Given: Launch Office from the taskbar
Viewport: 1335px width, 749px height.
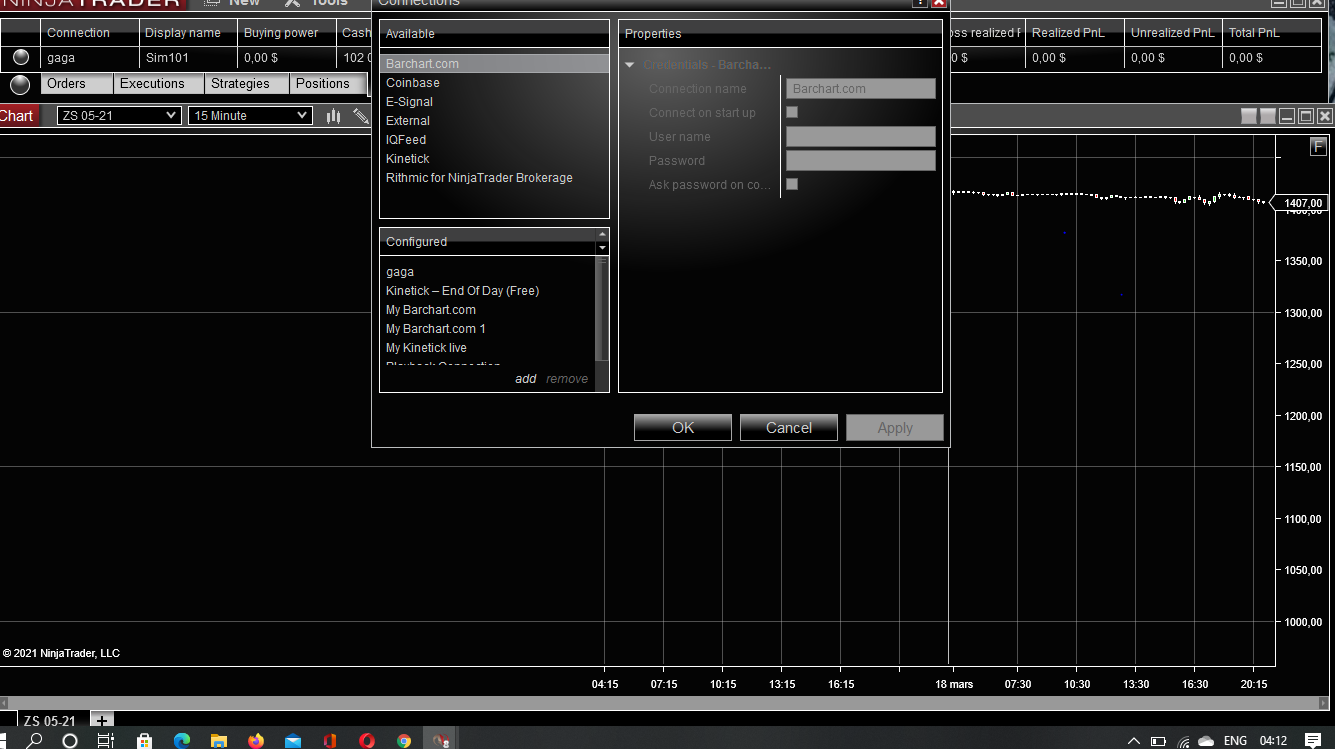Looking at the screenshot, I should click(x=329, y=741).
